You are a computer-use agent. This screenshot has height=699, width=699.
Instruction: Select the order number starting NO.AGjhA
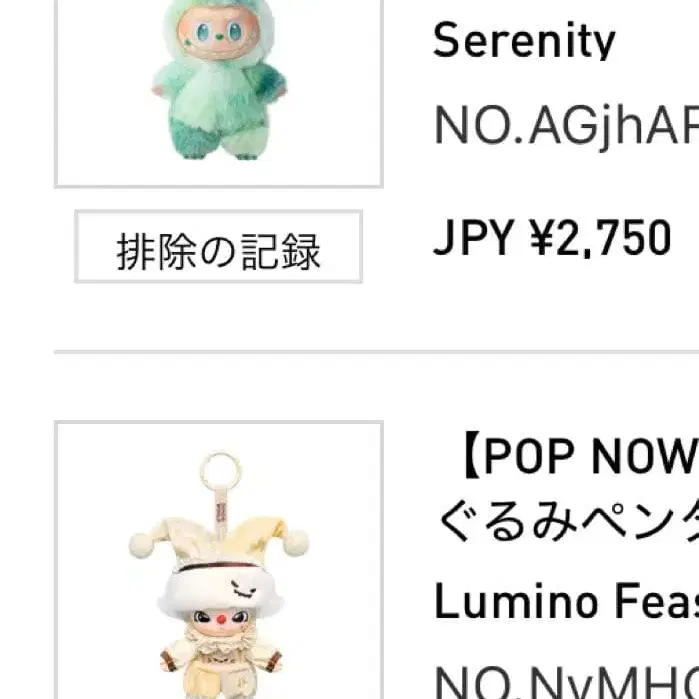(566, 126)
